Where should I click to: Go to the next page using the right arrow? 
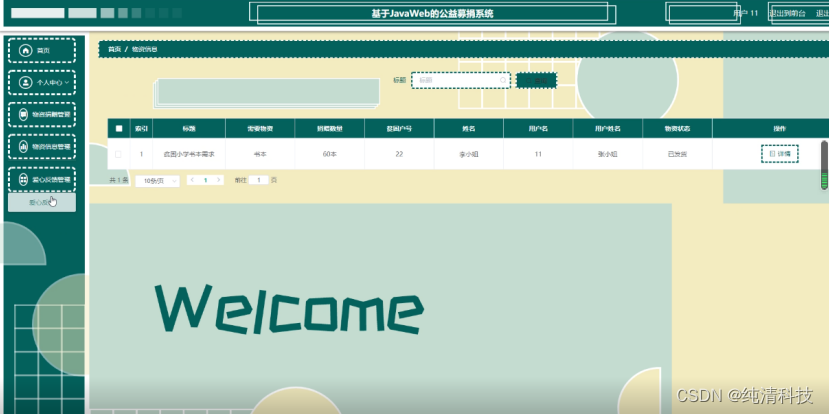tap(219, 180)
